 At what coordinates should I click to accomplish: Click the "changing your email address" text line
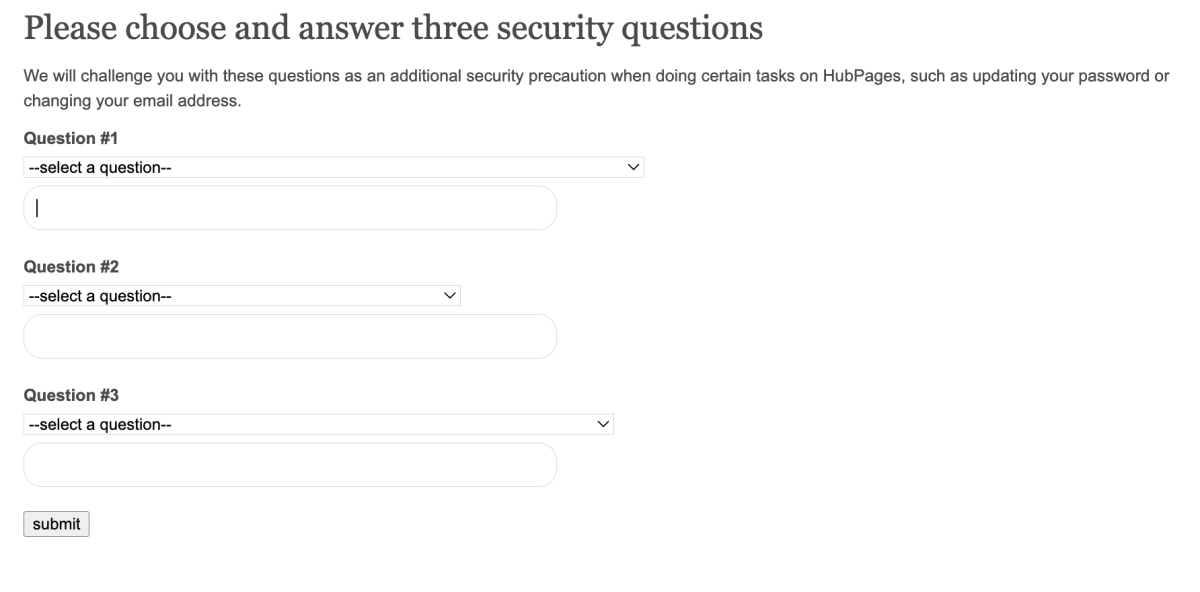pyautogui.click(x=132, y=101)
